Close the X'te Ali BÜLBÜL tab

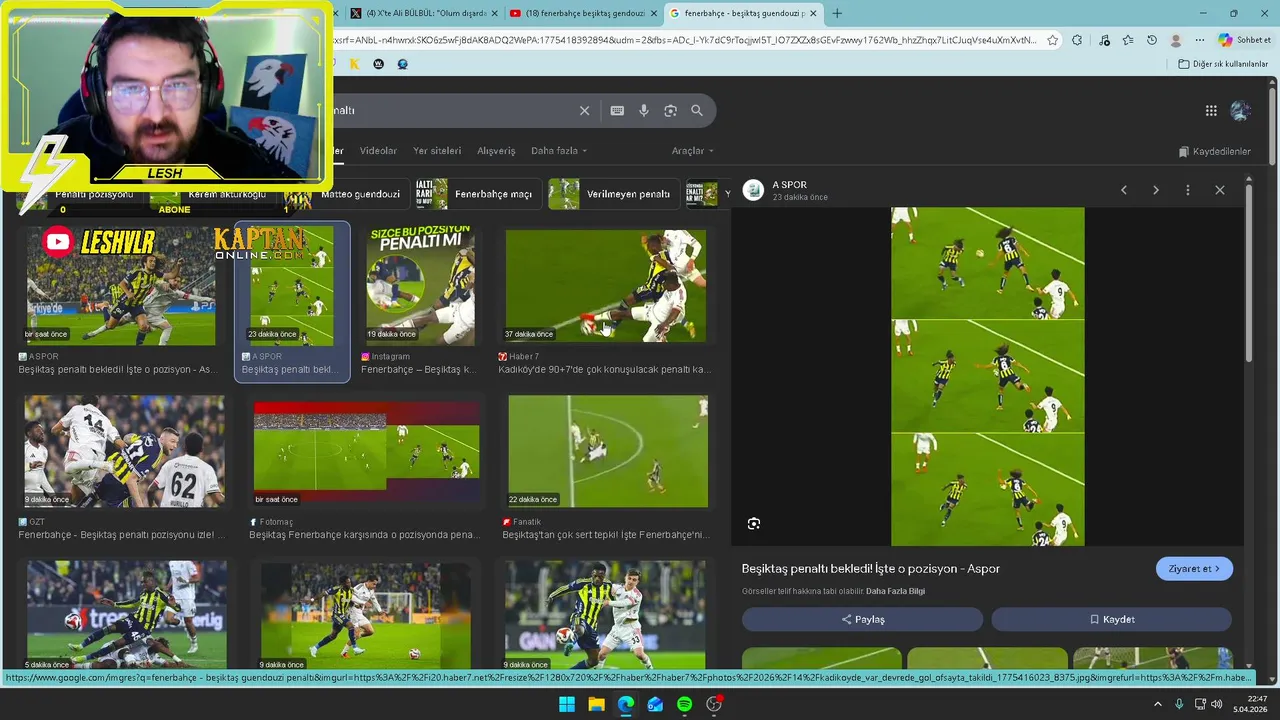pyautogui.click(x=494, y=13)
